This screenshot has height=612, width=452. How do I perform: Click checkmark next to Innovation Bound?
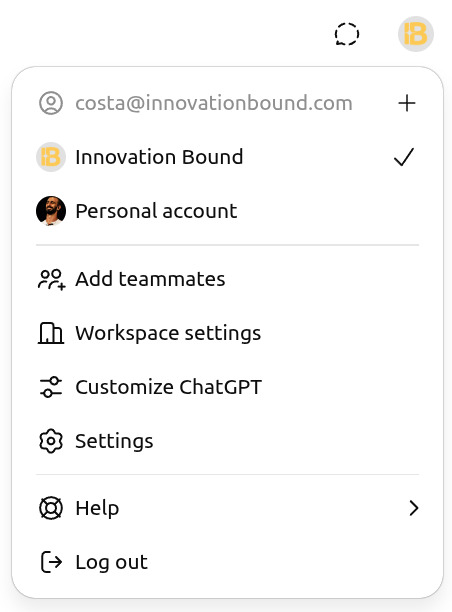coord(404,157)
